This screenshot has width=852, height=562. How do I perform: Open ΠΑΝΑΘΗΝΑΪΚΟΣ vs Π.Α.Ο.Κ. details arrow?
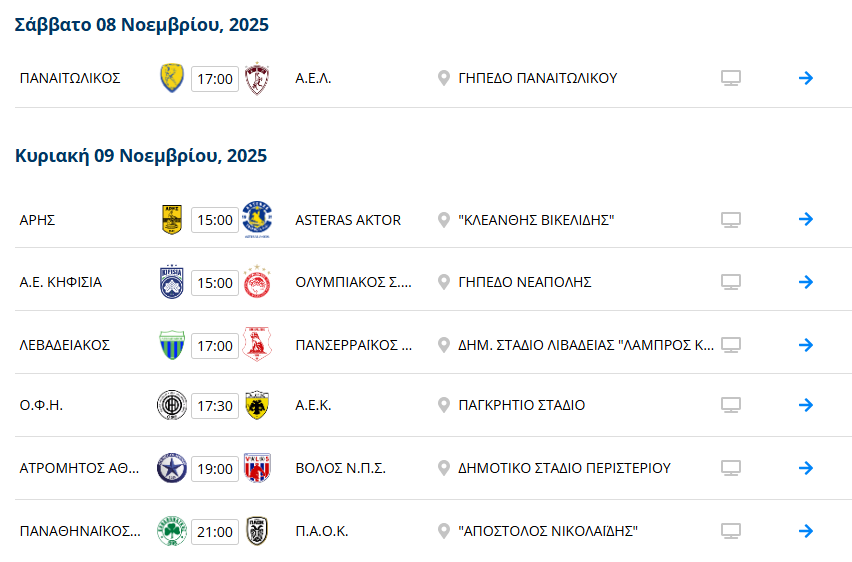806,531
